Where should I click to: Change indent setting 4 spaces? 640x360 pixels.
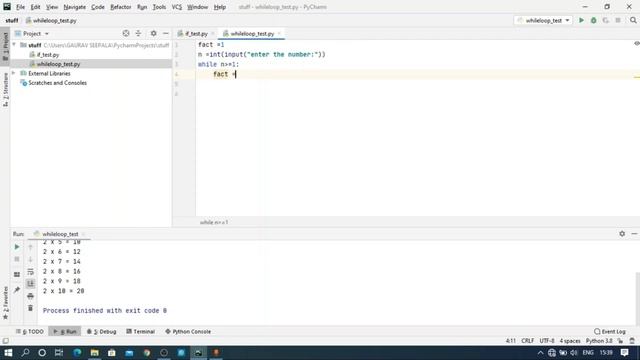[x=570, y=341]
